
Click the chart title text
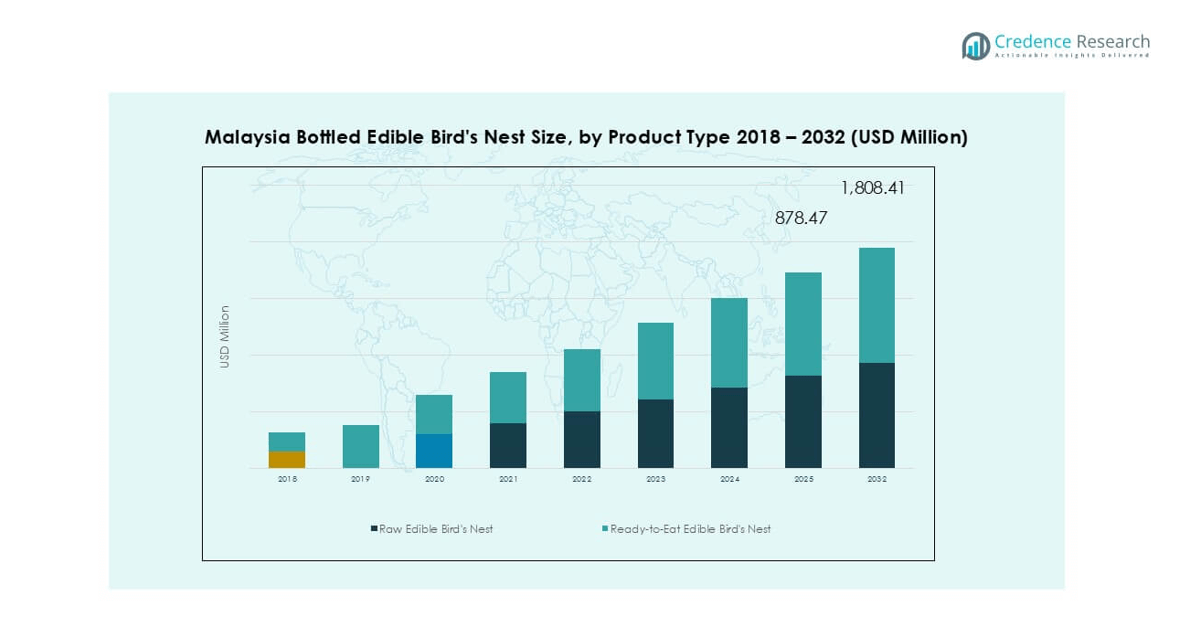586,138
